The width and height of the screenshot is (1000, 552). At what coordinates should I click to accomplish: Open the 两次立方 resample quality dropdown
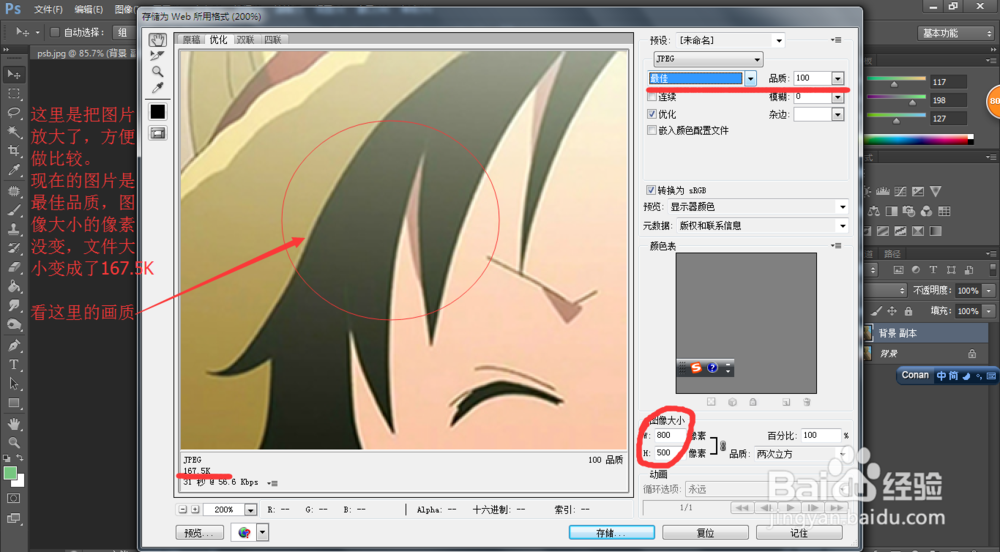point(801,454)
